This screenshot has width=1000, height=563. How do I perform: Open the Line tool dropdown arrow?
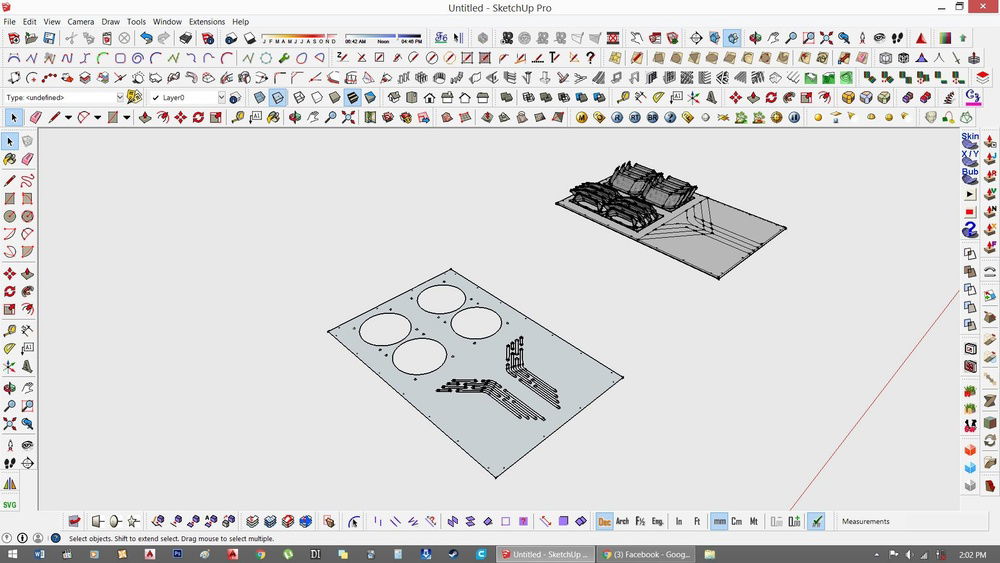[68, 118]
